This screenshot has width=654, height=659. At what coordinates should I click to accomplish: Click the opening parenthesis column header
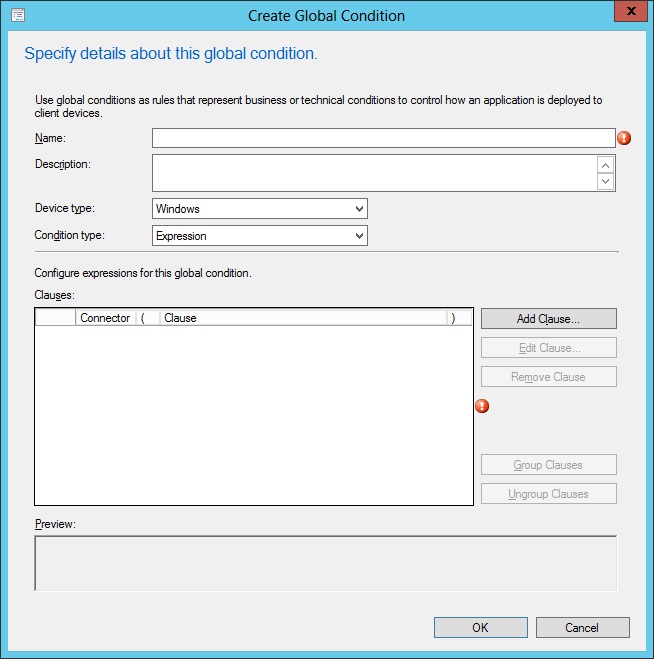point(146,318)
